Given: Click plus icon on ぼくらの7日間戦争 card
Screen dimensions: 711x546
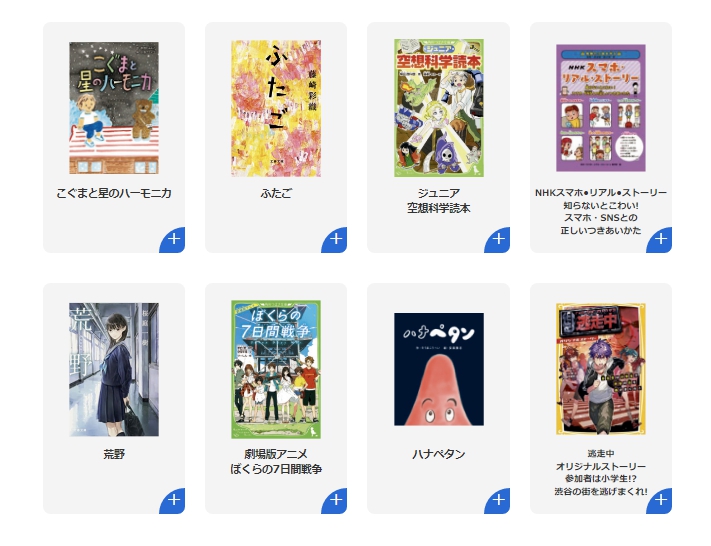Looking at the screenshot, I should [x=335, y=501].
